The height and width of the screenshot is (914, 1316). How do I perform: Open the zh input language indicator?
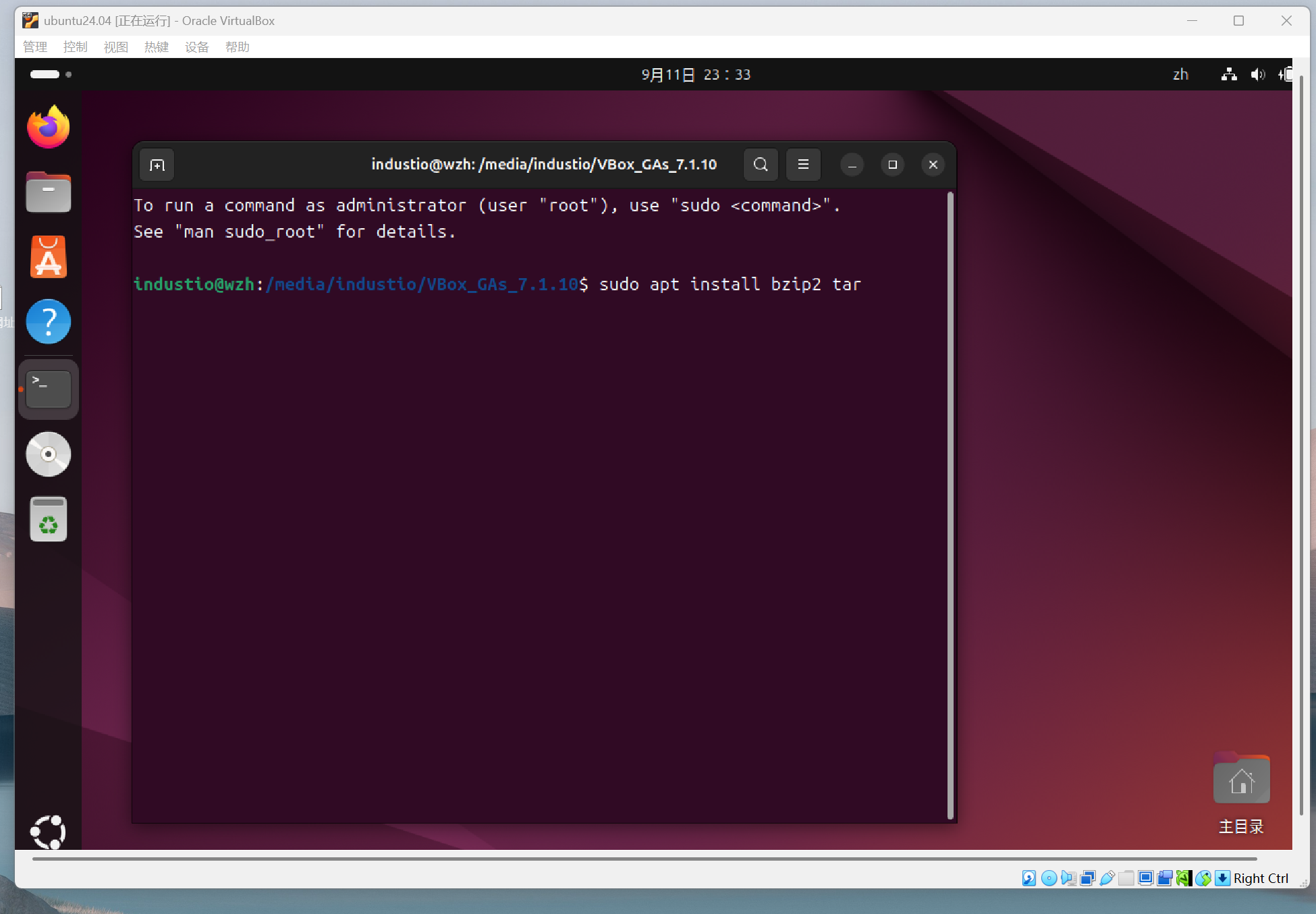(1180, 75)
